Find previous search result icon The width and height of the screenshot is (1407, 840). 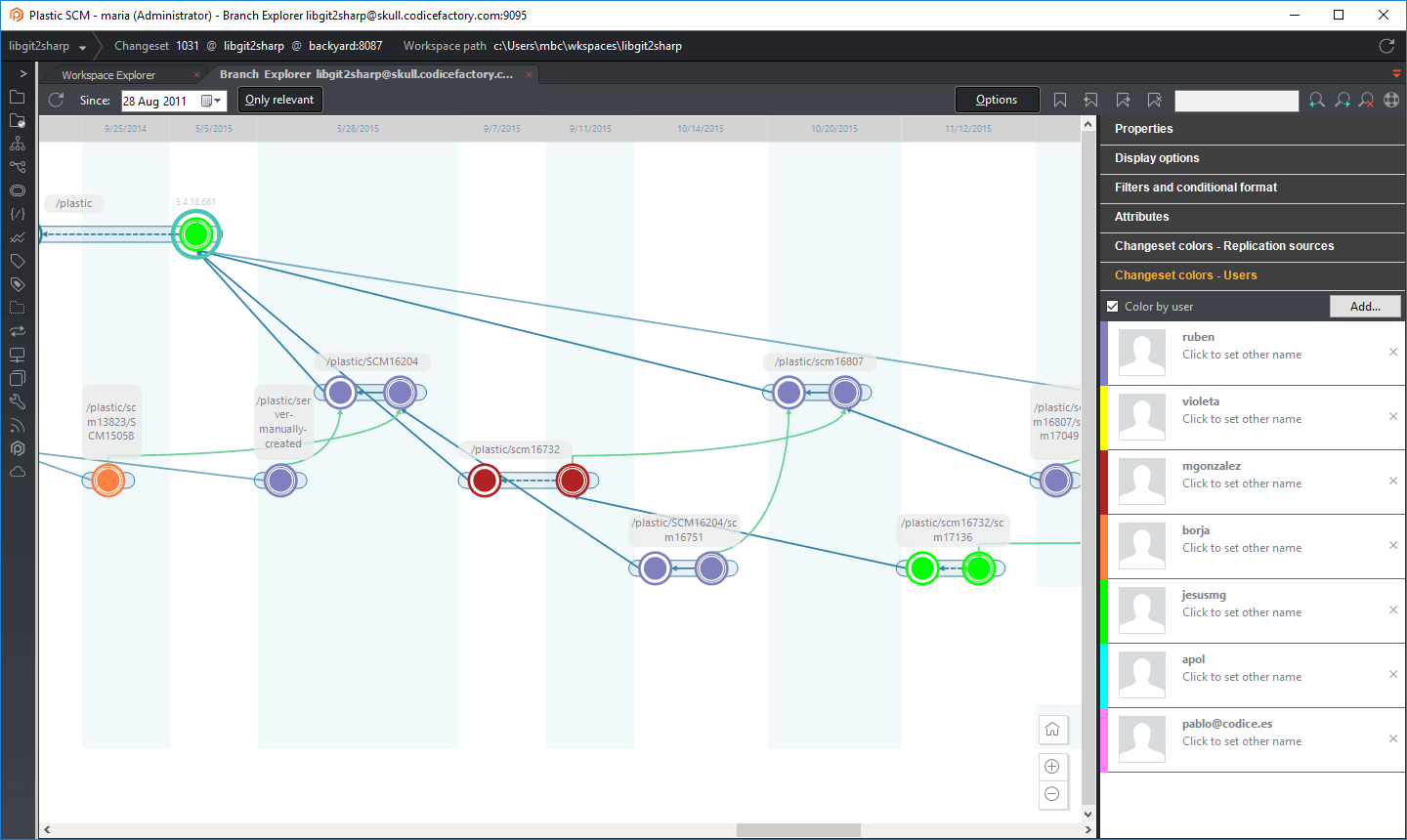pyautogui.click(x=1317, y=100)
